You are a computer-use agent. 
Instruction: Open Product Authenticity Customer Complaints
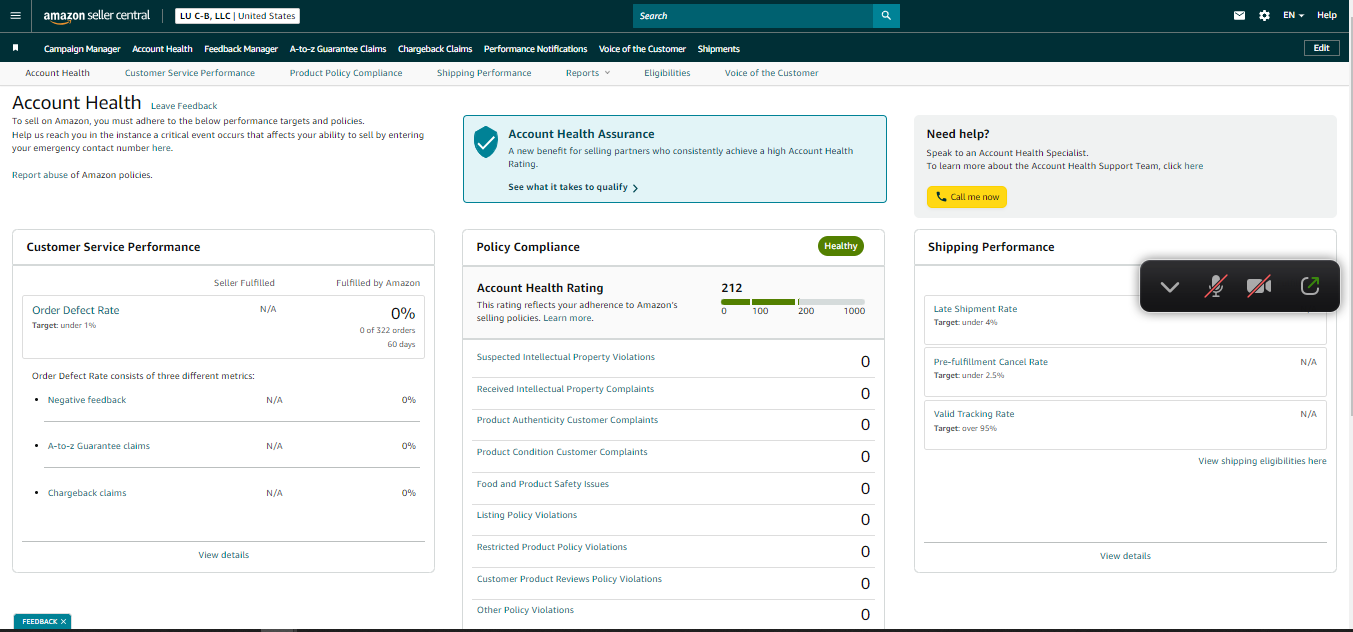(567, 420)
